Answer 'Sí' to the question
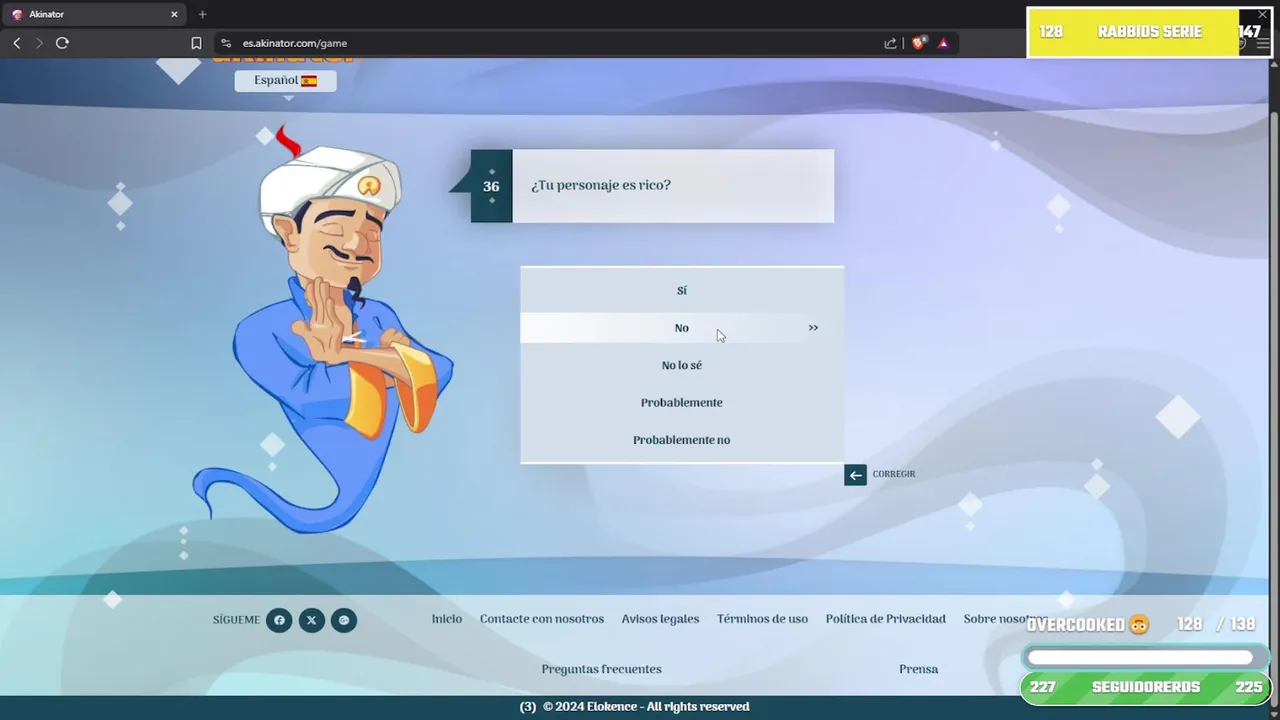This screenshot has width=1280, height=720. tap(681, 290)
